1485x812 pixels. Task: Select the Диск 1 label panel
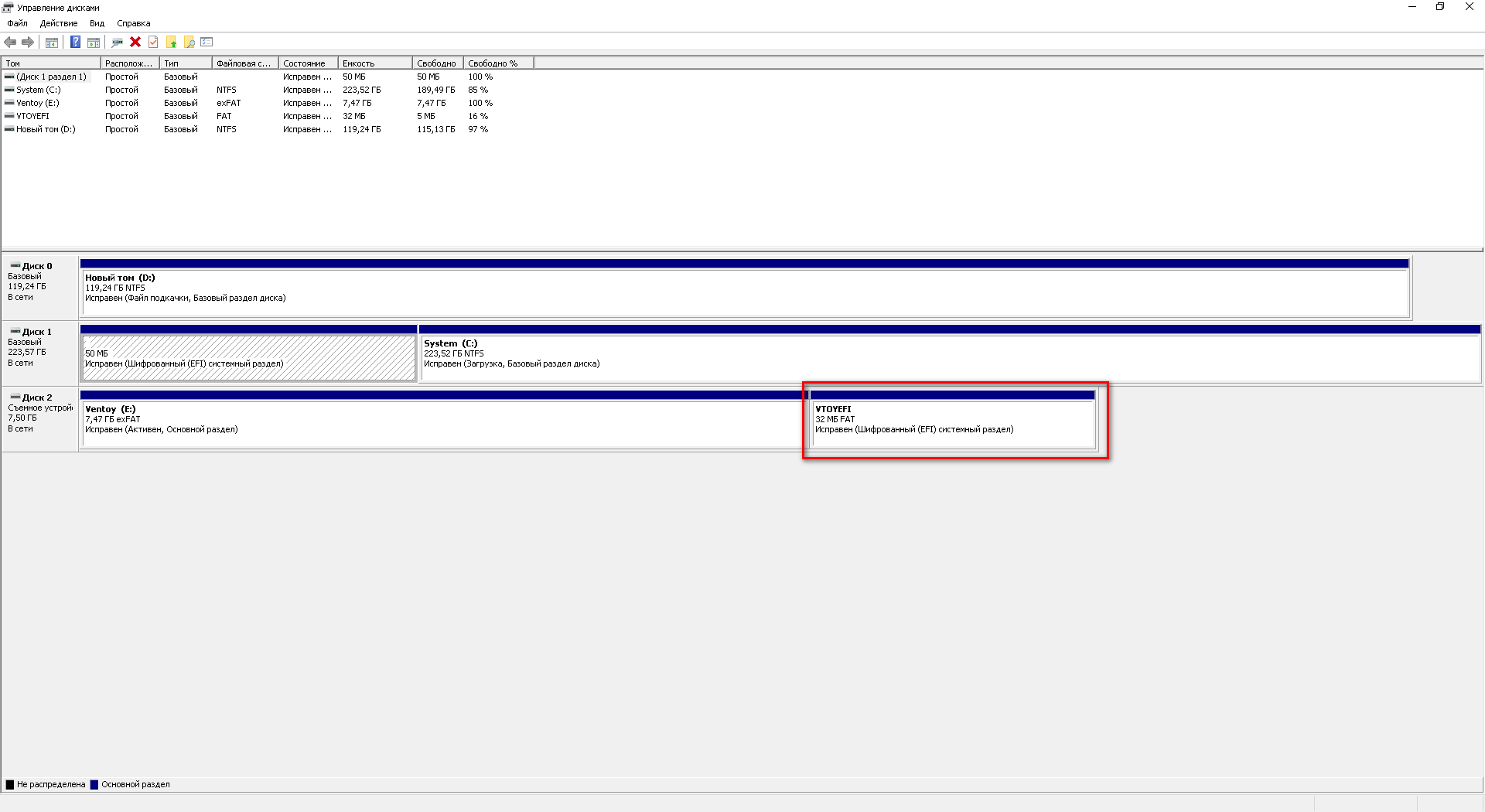(40, 353)
